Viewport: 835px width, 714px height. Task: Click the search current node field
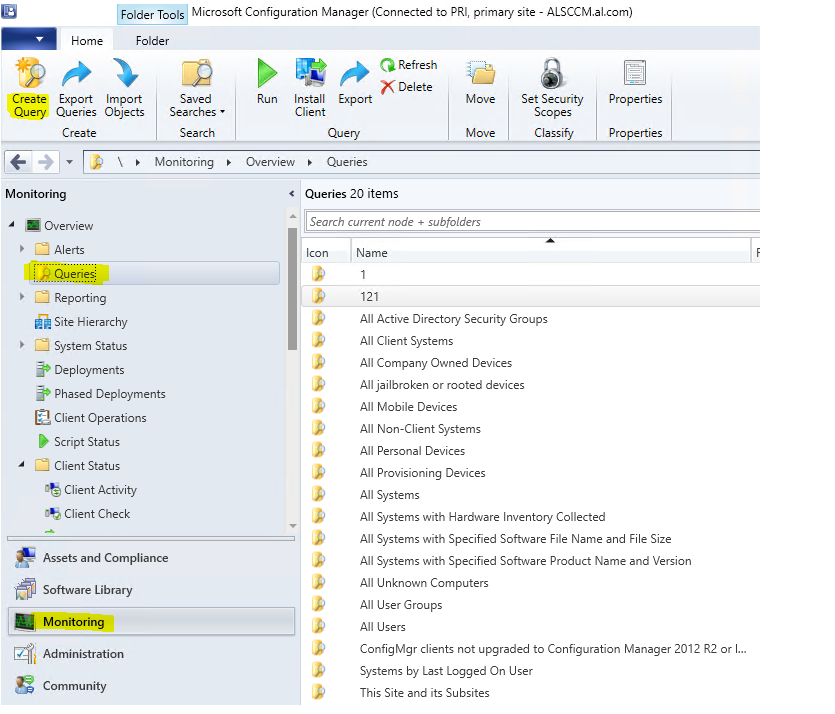[533, 221]
